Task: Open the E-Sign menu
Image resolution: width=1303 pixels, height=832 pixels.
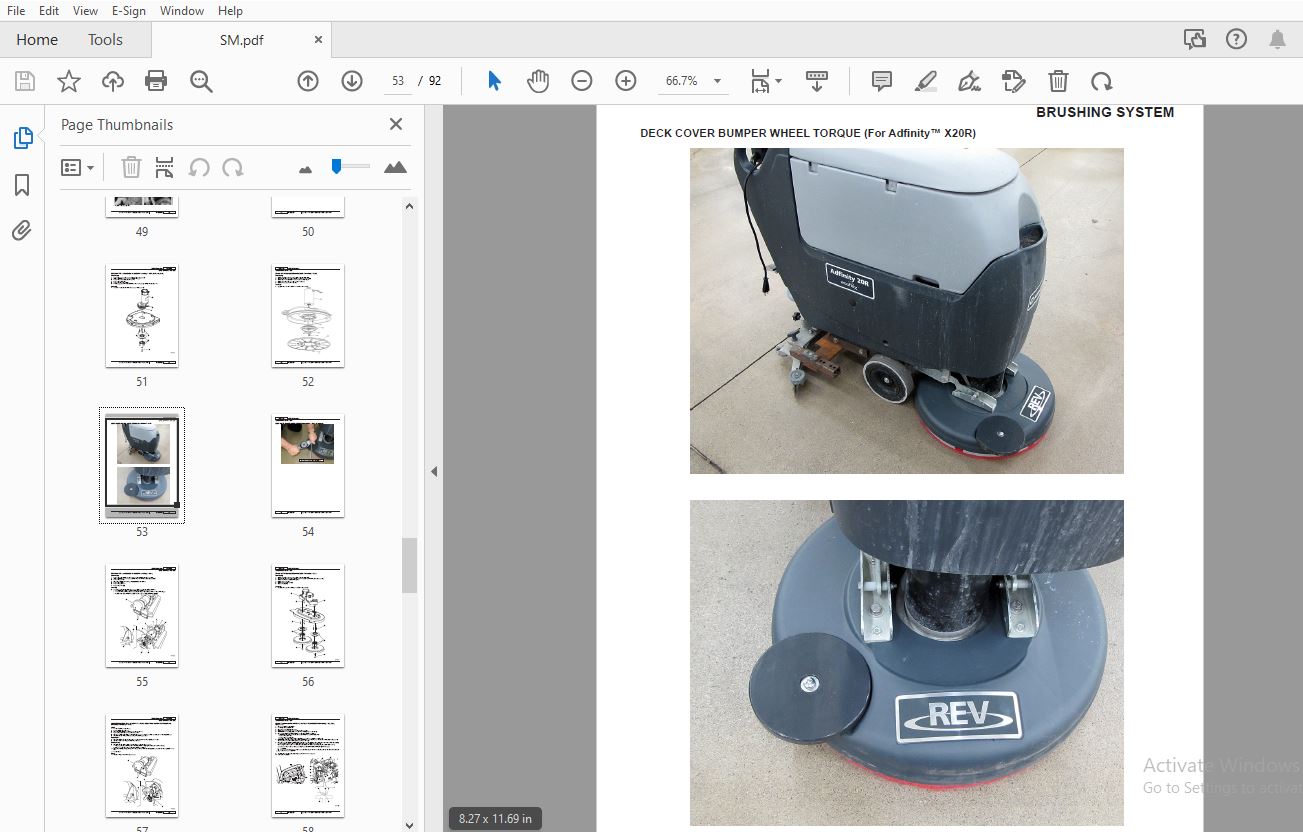Action: tap(129, 11)
